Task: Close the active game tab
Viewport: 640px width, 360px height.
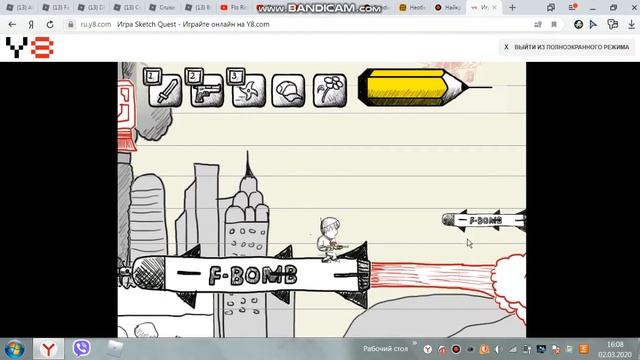Action: pyautogui.click(x=495, y=7)
